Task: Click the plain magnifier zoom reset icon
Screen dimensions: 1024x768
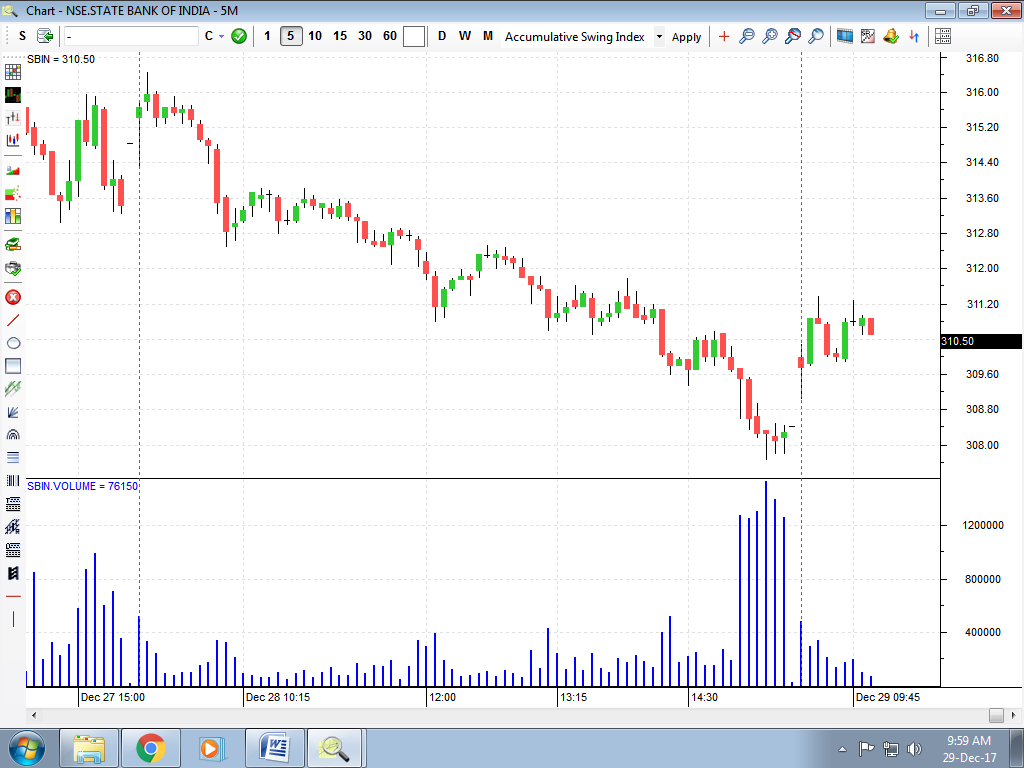Action: tap(816, 37)
